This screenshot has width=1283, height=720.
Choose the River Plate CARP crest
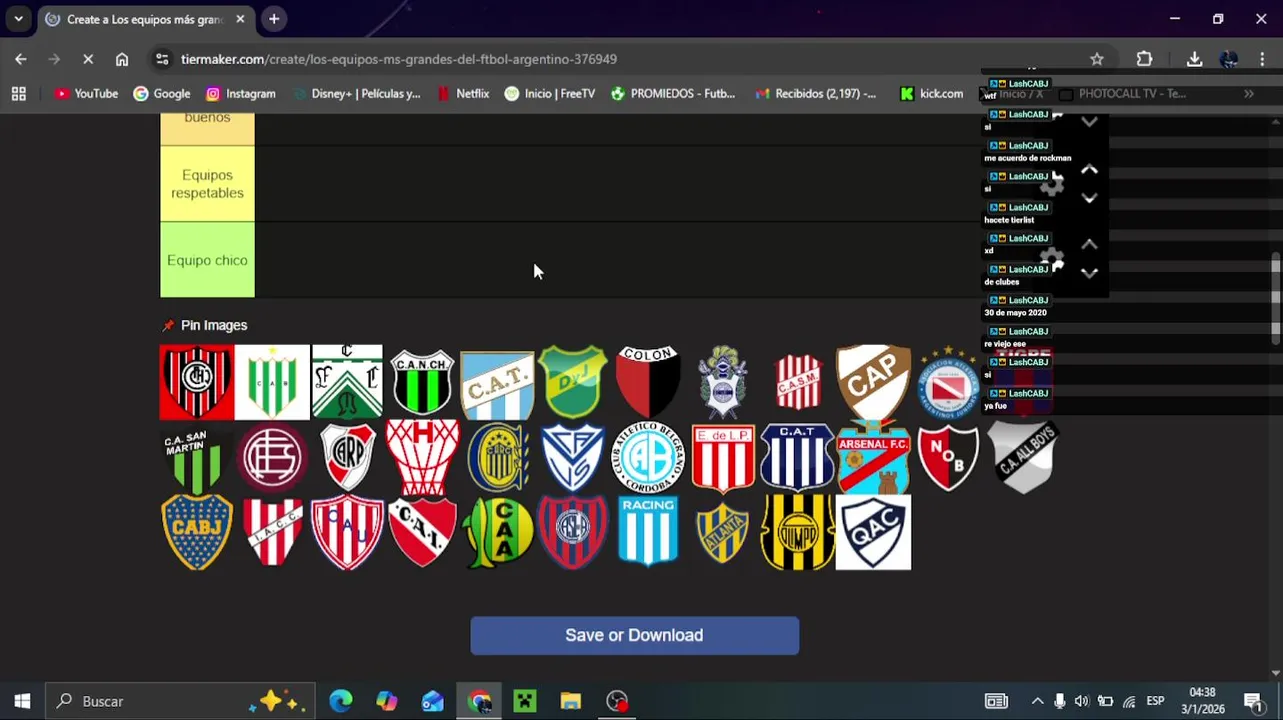click(347, 457)
